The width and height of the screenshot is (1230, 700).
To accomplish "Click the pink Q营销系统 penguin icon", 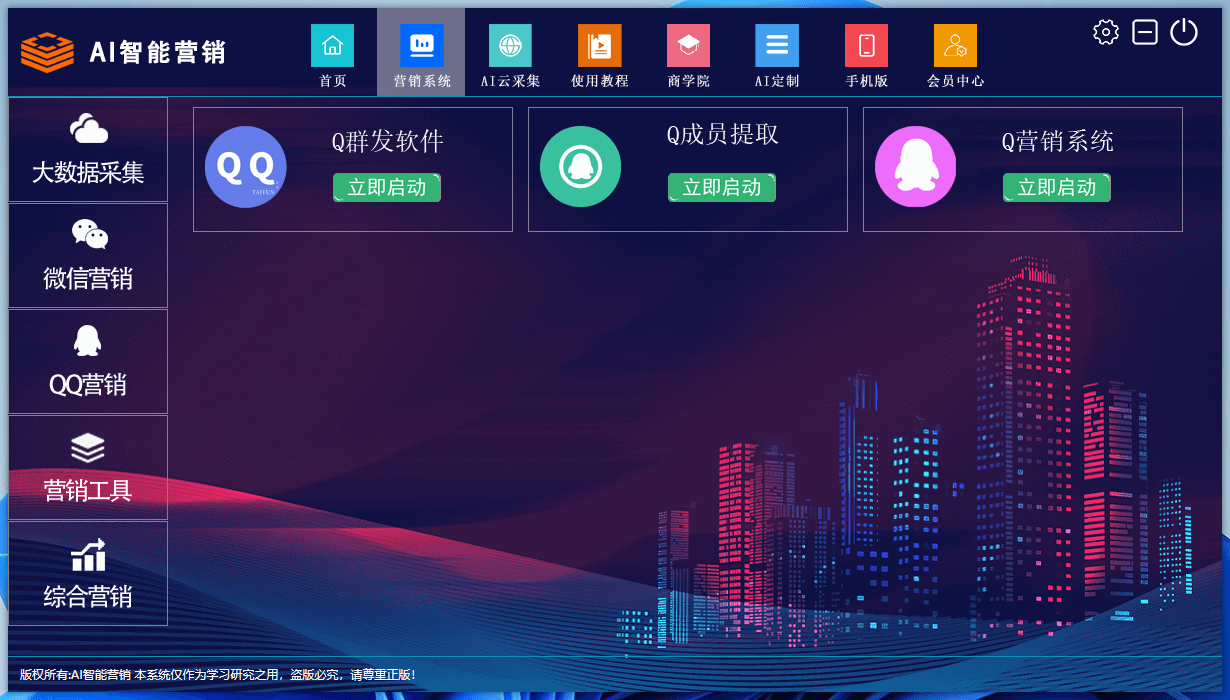I will tap(915, 166).
